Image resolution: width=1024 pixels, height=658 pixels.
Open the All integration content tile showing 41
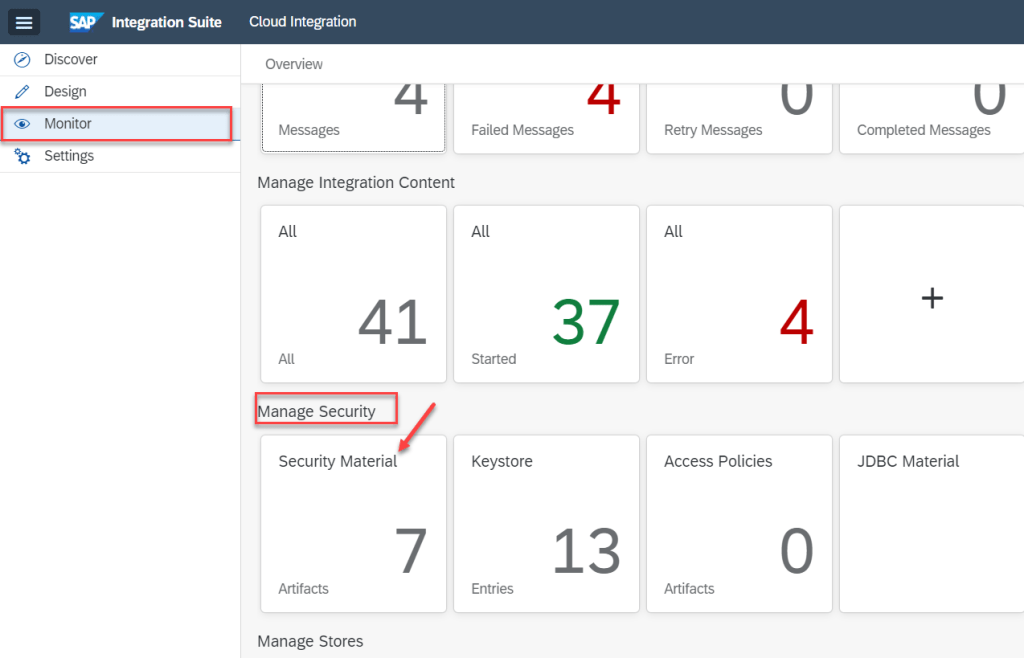(353, 294)
